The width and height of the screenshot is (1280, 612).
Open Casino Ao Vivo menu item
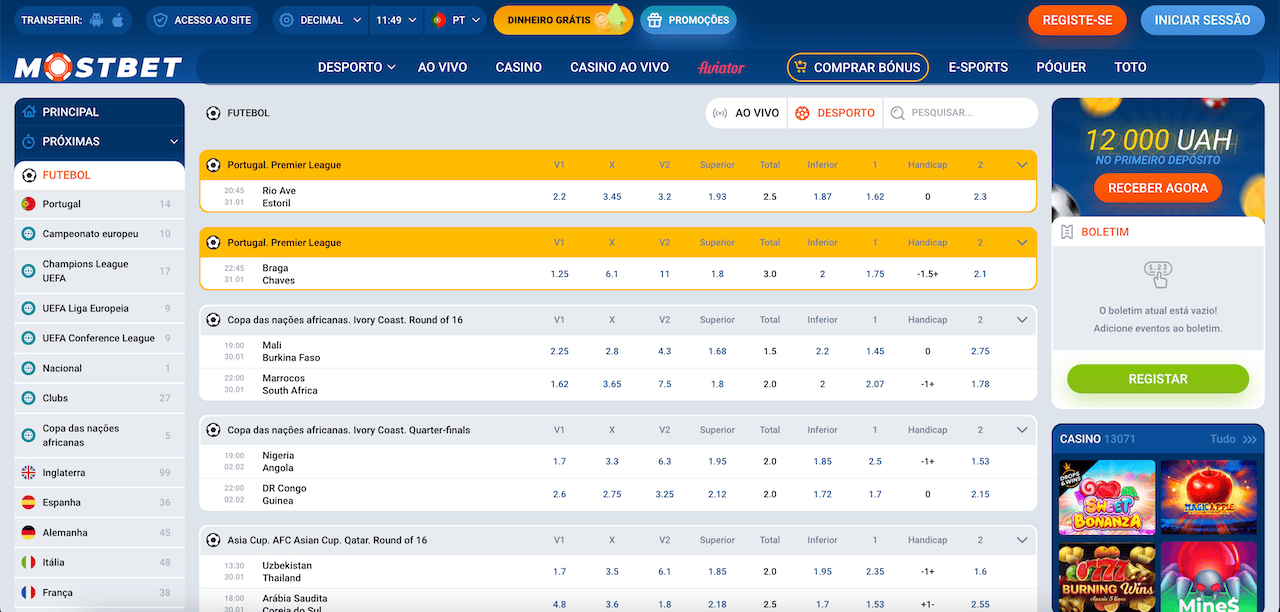pyautogui.click(x=620, y=67)
